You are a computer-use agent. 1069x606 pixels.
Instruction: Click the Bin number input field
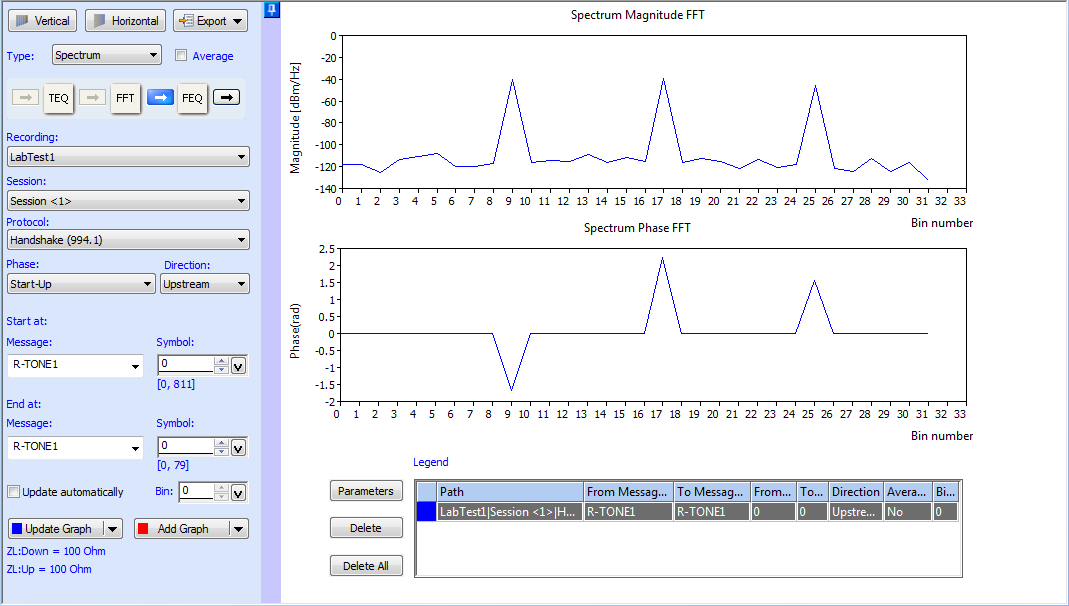pos(197,491)
